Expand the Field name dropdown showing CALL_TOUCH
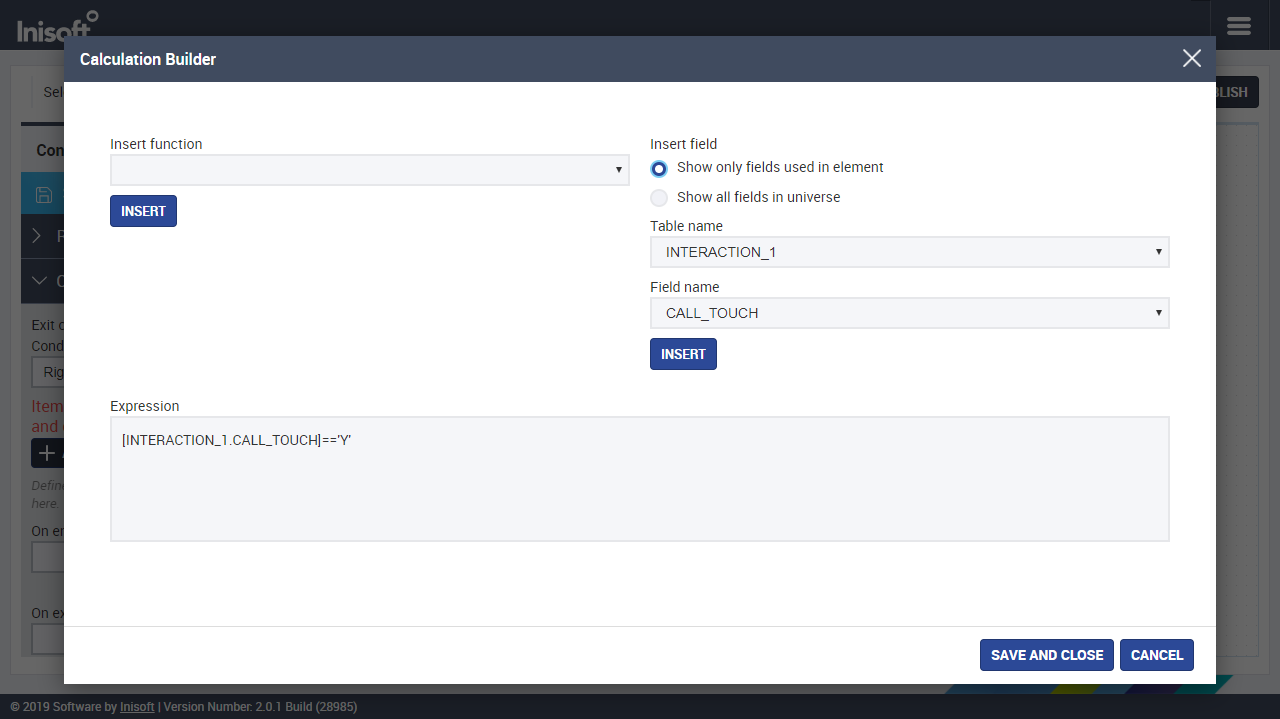1280x719 pixels. 909,313
